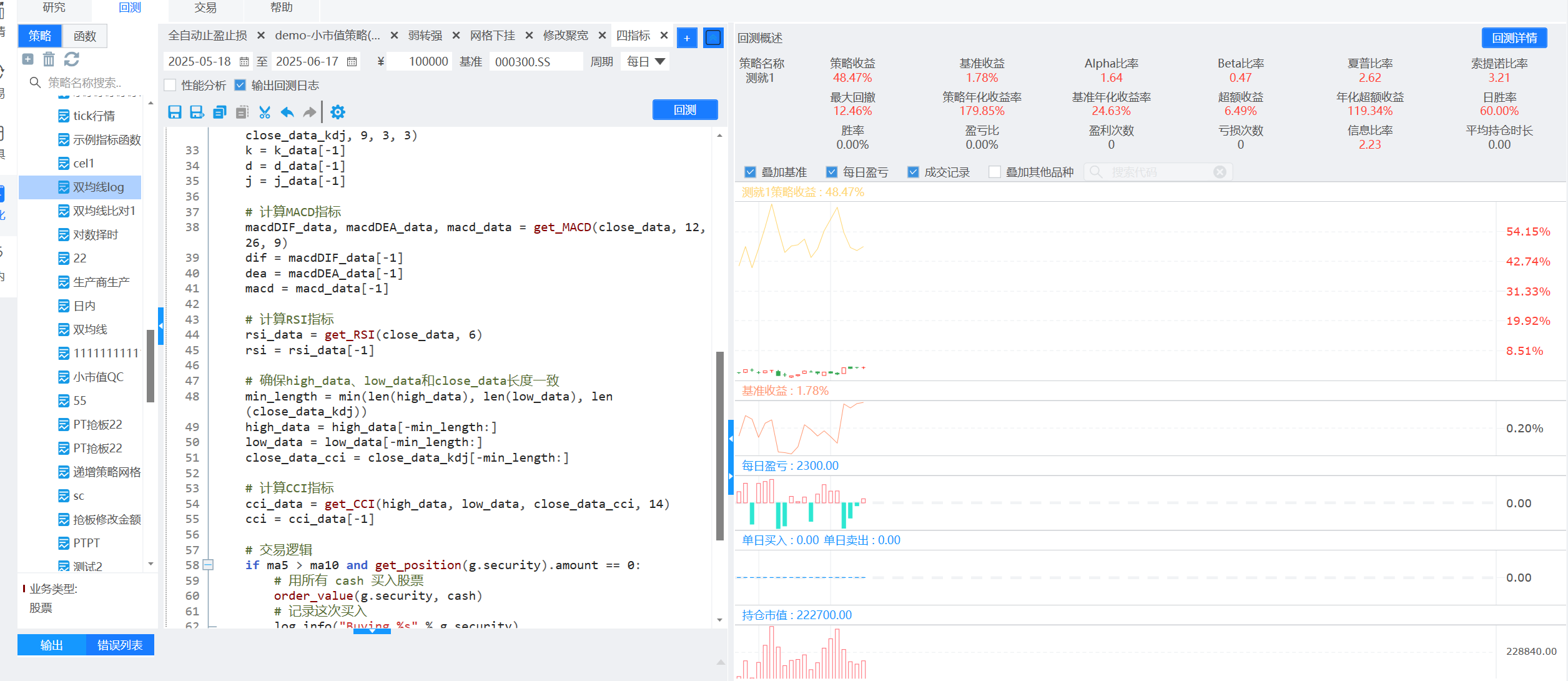Switch to the 交易 menu tab
This screenshot has height=681, width=1568.
[x=205, y=7]
